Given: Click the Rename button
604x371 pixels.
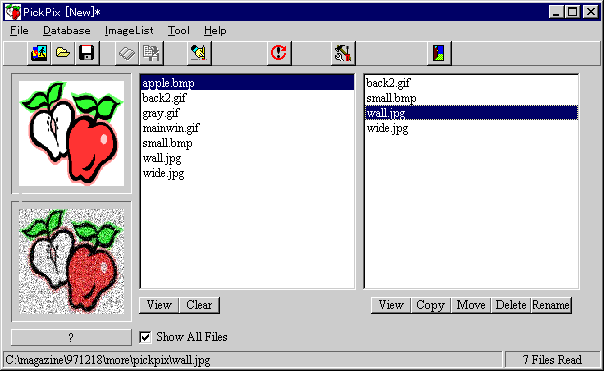Looking at the screenshot, I should pyautogui.click(x=551, y=305).
